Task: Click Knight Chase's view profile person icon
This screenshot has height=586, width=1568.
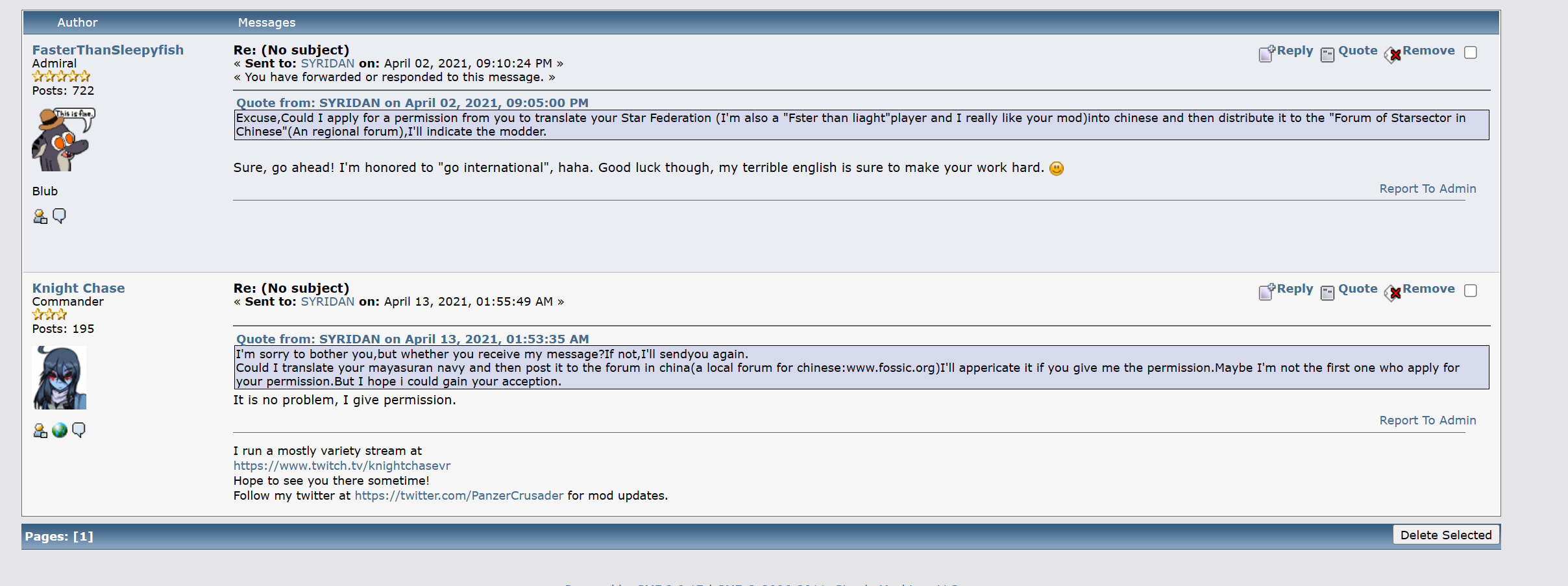Action: 40,431
